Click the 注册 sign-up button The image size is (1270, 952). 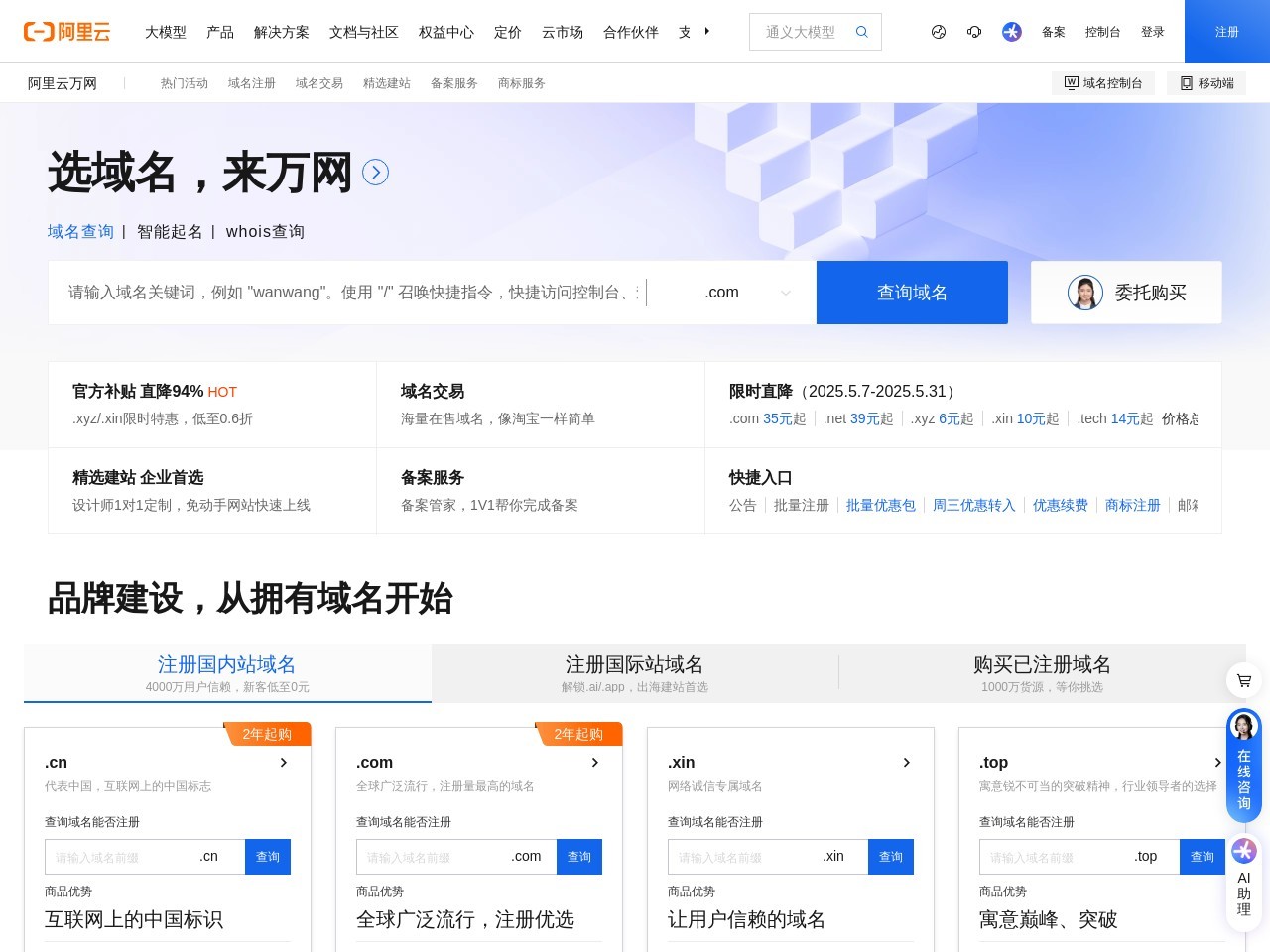[x=1227, y=32]
